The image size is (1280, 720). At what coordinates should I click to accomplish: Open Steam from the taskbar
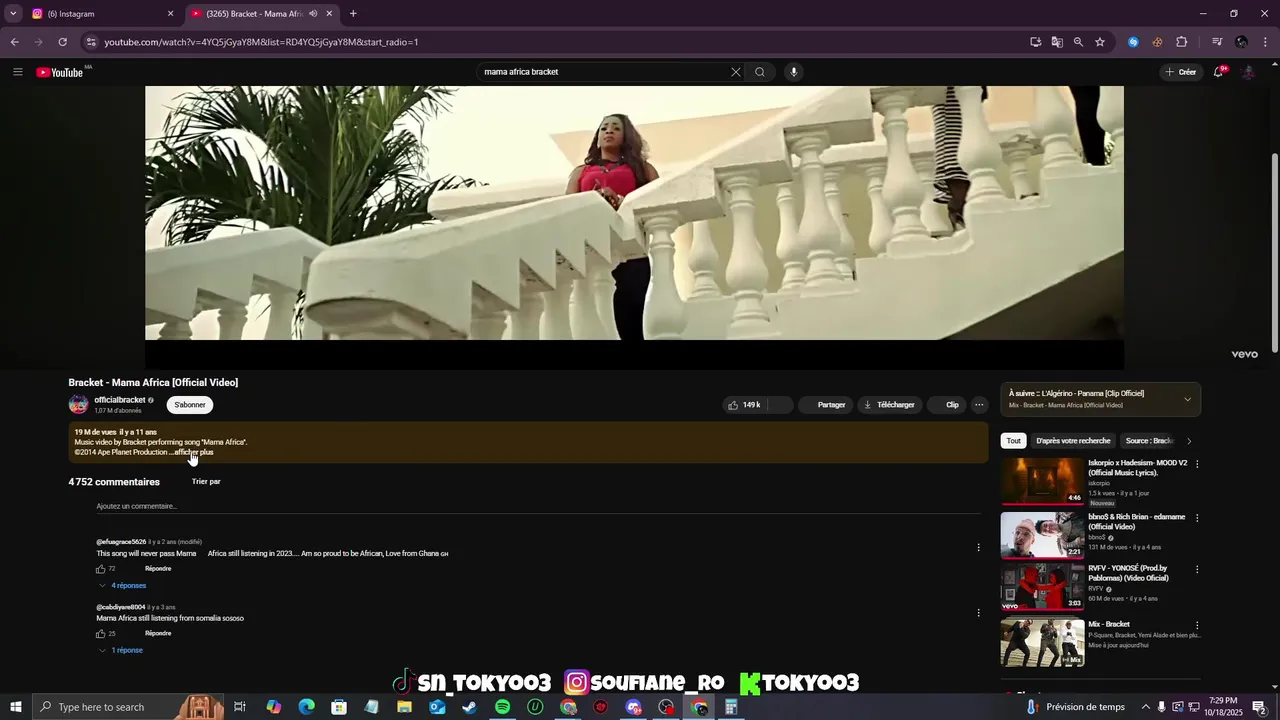click(470, 707)
